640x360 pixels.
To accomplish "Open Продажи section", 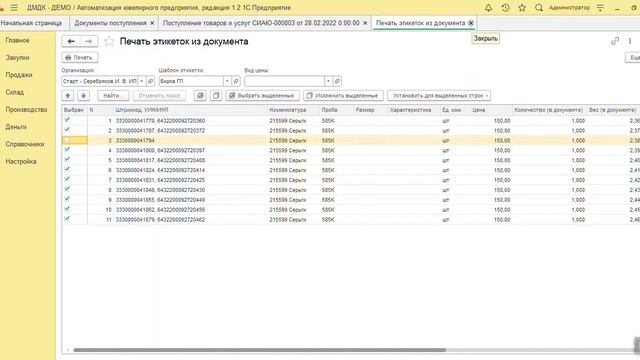I will coord(19,75).
